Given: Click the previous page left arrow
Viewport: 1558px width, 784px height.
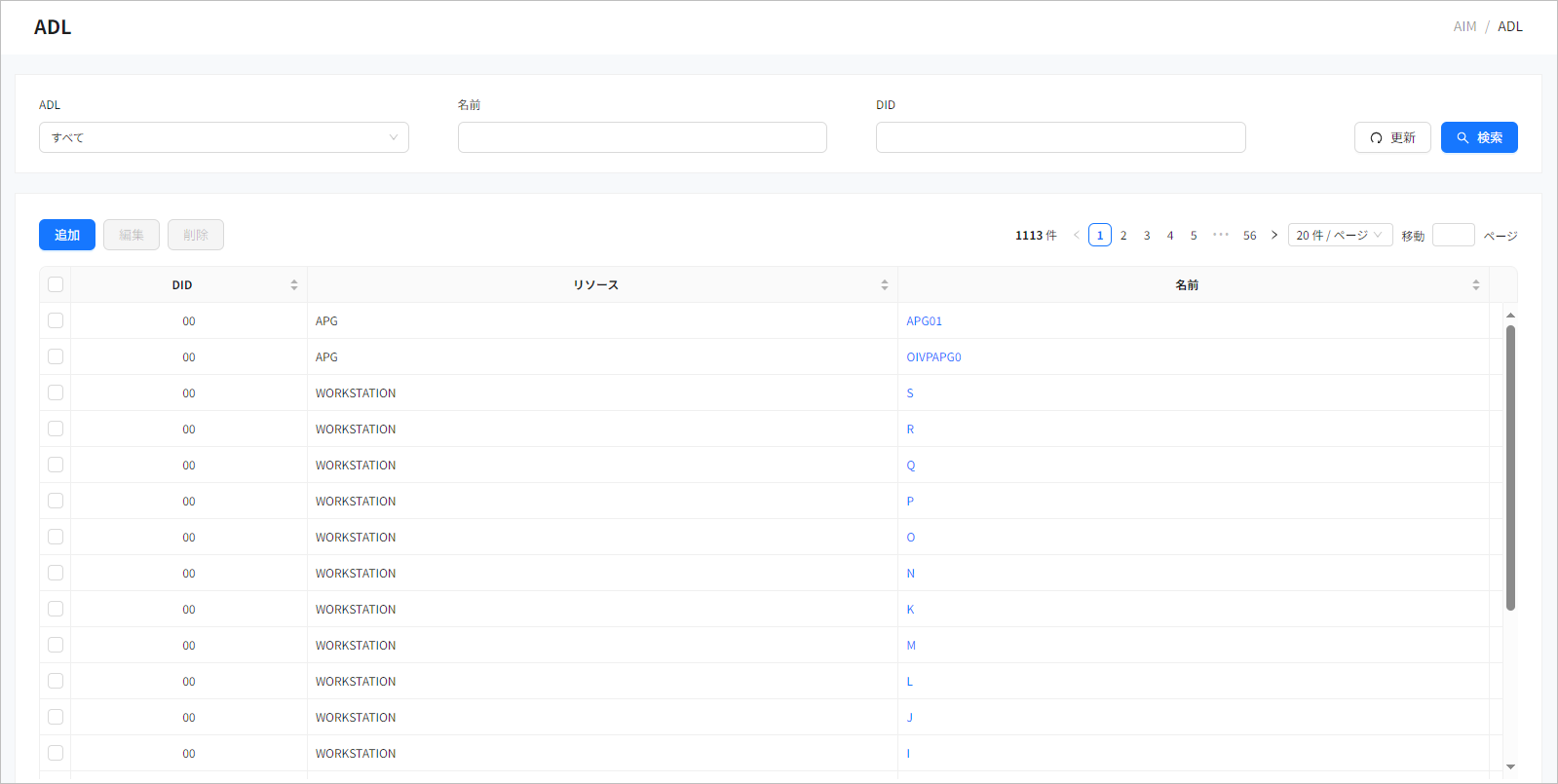Looking at the screenshot, I should click(x=1076, y=236).
